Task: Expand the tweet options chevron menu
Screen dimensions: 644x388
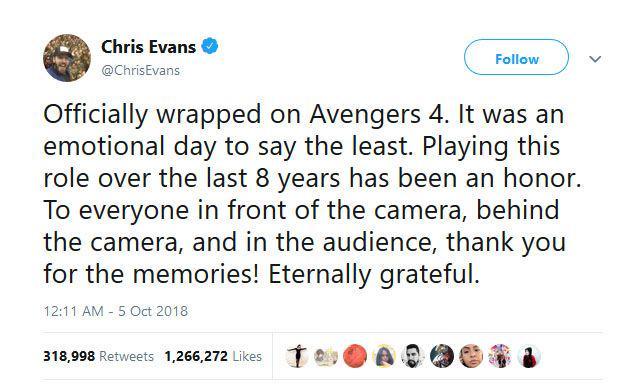Action: click(595, 59)
